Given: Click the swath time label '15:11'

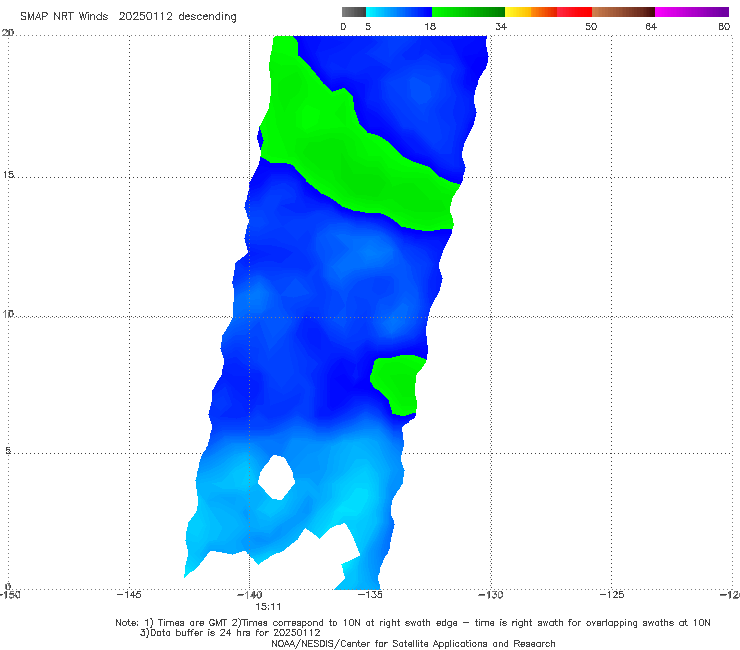Looking at the screenshot, I should [x=269, y=607].
